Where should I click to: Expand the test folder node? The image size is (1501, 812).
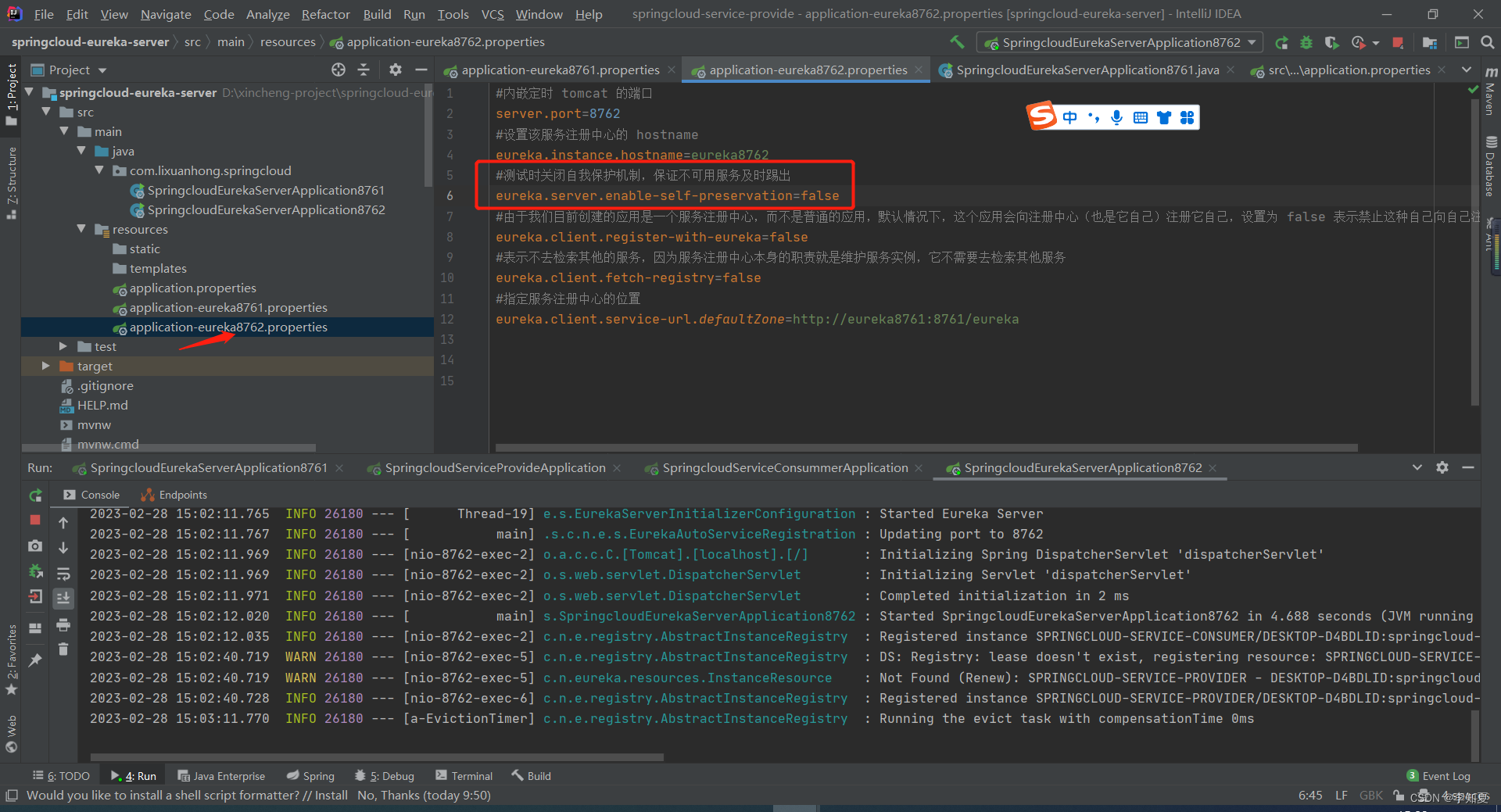63,346
